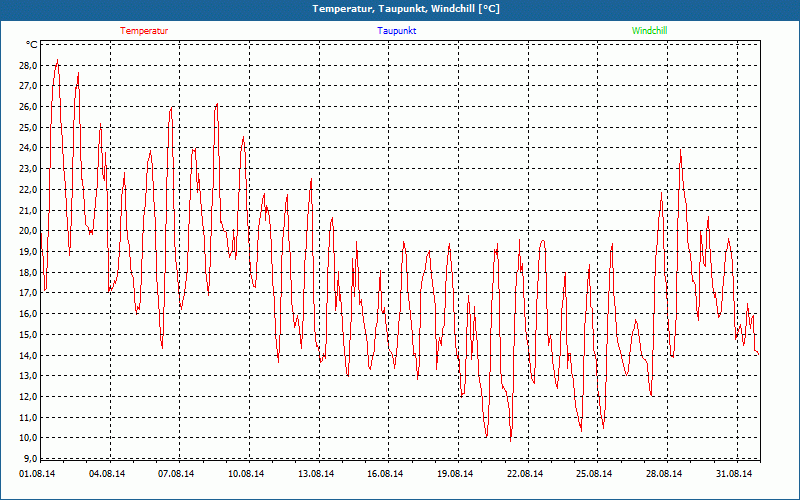Click the 19.08.14 date label
The image size is (800, 500).
(455, 474)
